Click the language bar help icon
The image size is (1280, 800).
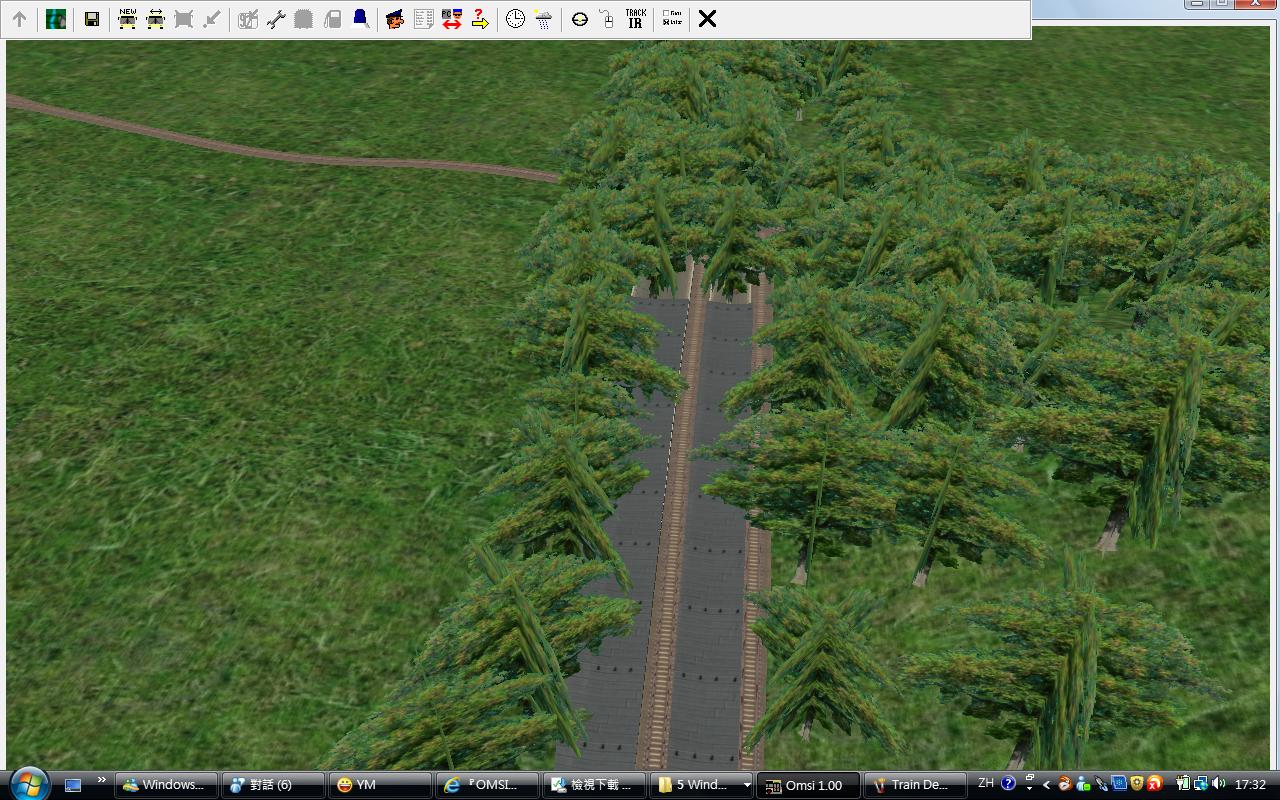click(1008, 784)
